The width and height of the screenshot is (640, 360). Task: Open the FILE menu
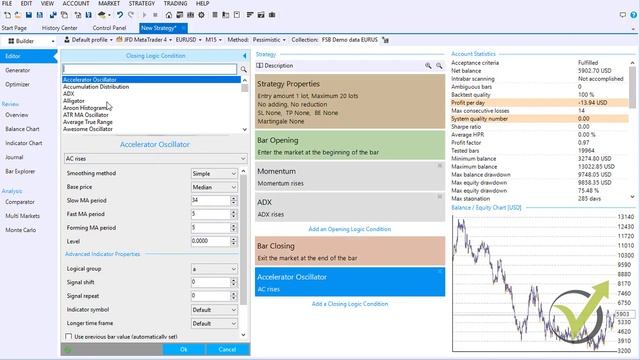tap(7, 3)
